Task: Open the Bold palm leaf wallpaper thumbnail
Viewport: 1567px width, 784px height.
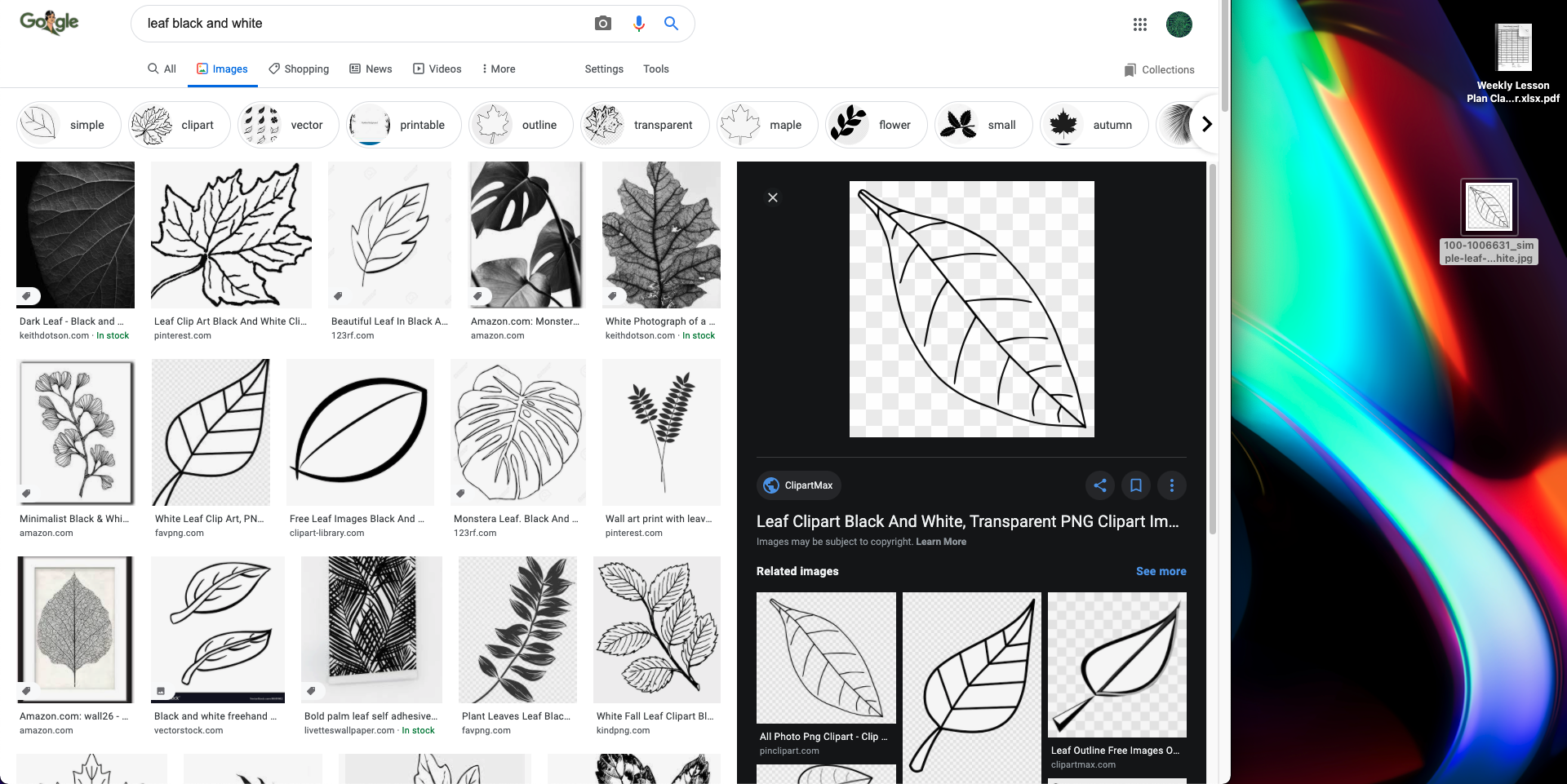Action: pos(371,630)
